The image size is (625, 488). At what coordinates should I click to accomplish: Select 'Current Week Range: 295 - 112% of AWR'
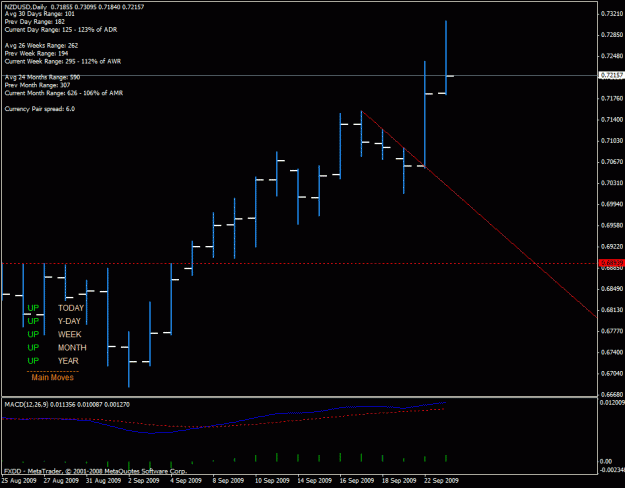tap(63, 61)
